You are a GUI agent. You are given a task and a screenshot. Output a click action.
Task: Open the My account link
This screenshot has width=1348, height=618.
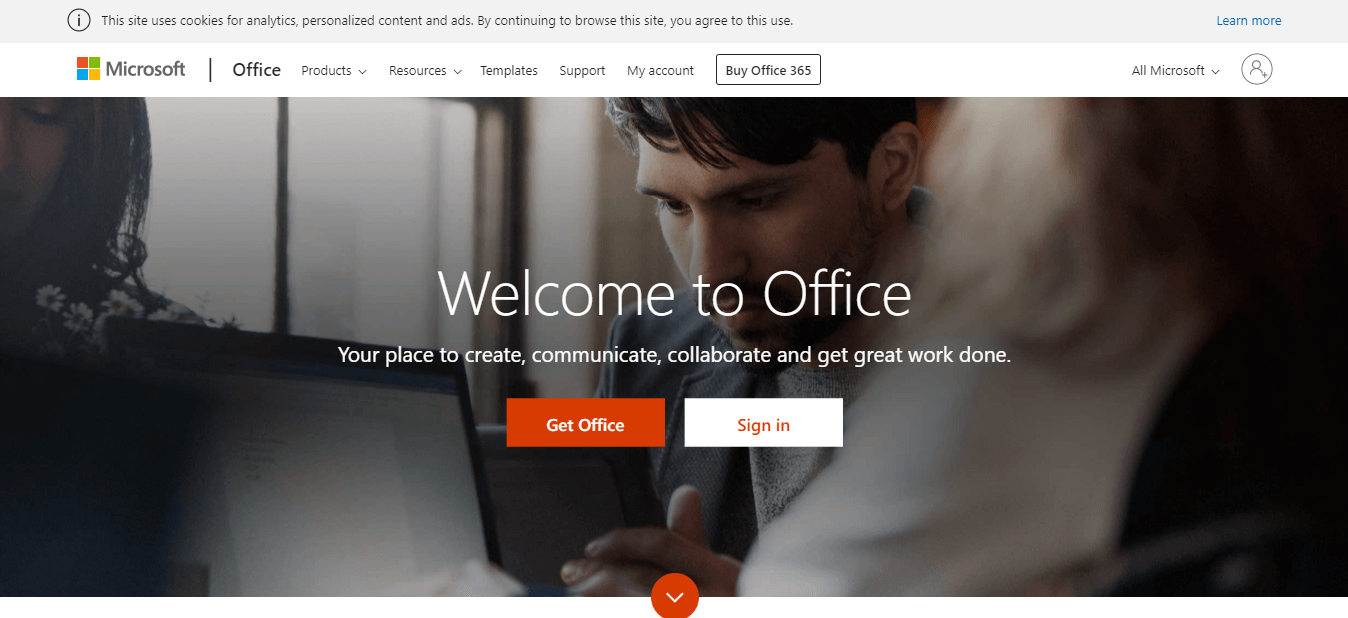click(x=660, y=71)
